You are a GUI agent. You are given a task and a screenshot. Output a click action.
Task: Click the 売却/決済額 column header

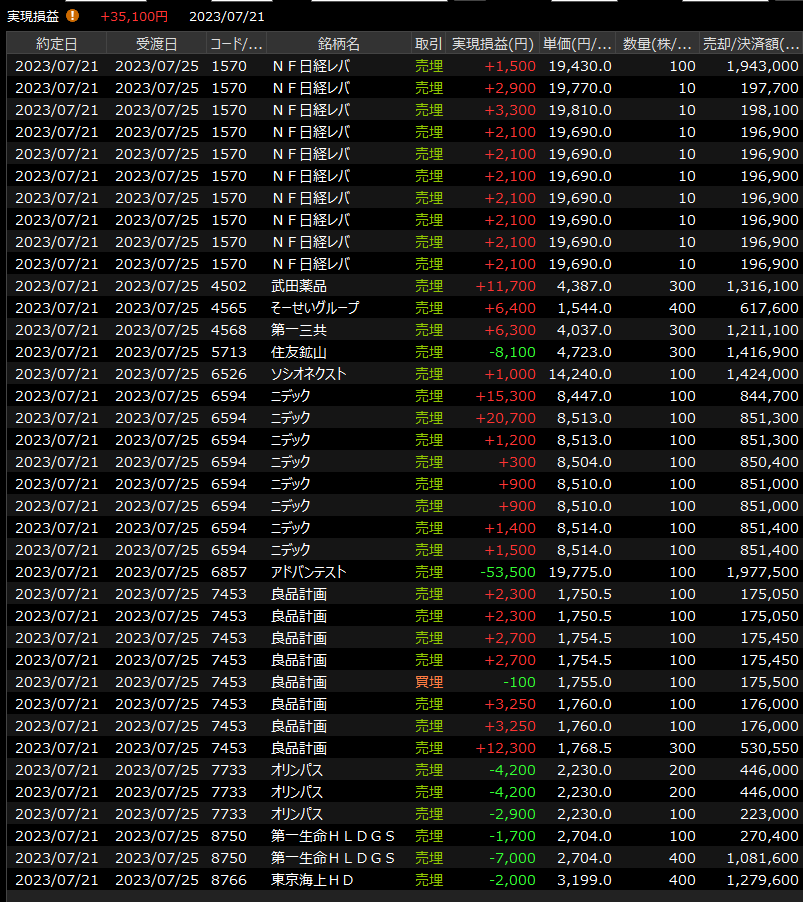pos(750,44)
